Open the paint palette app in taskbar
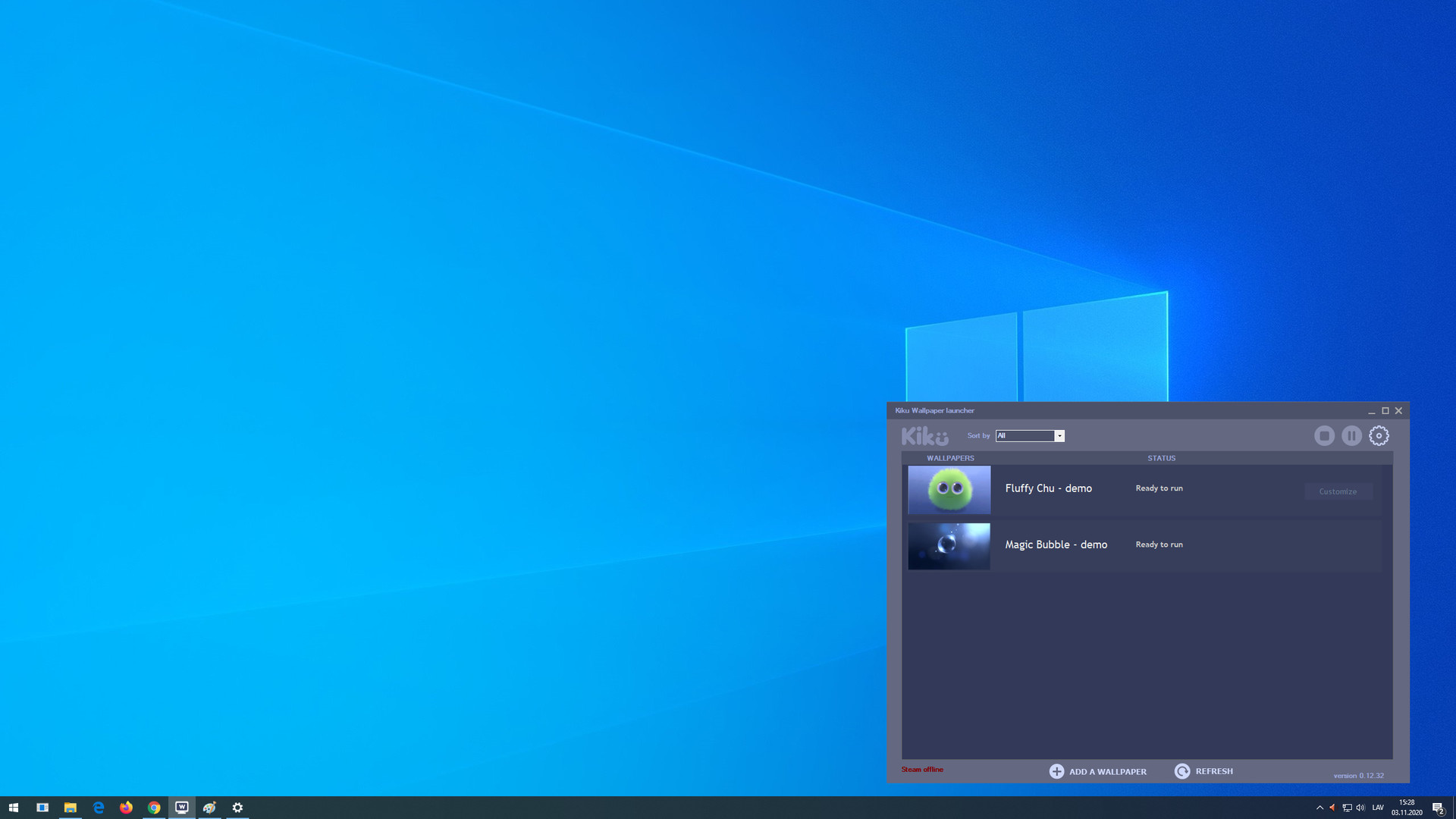Screen dimensions: 1456x819 (209, 808)
